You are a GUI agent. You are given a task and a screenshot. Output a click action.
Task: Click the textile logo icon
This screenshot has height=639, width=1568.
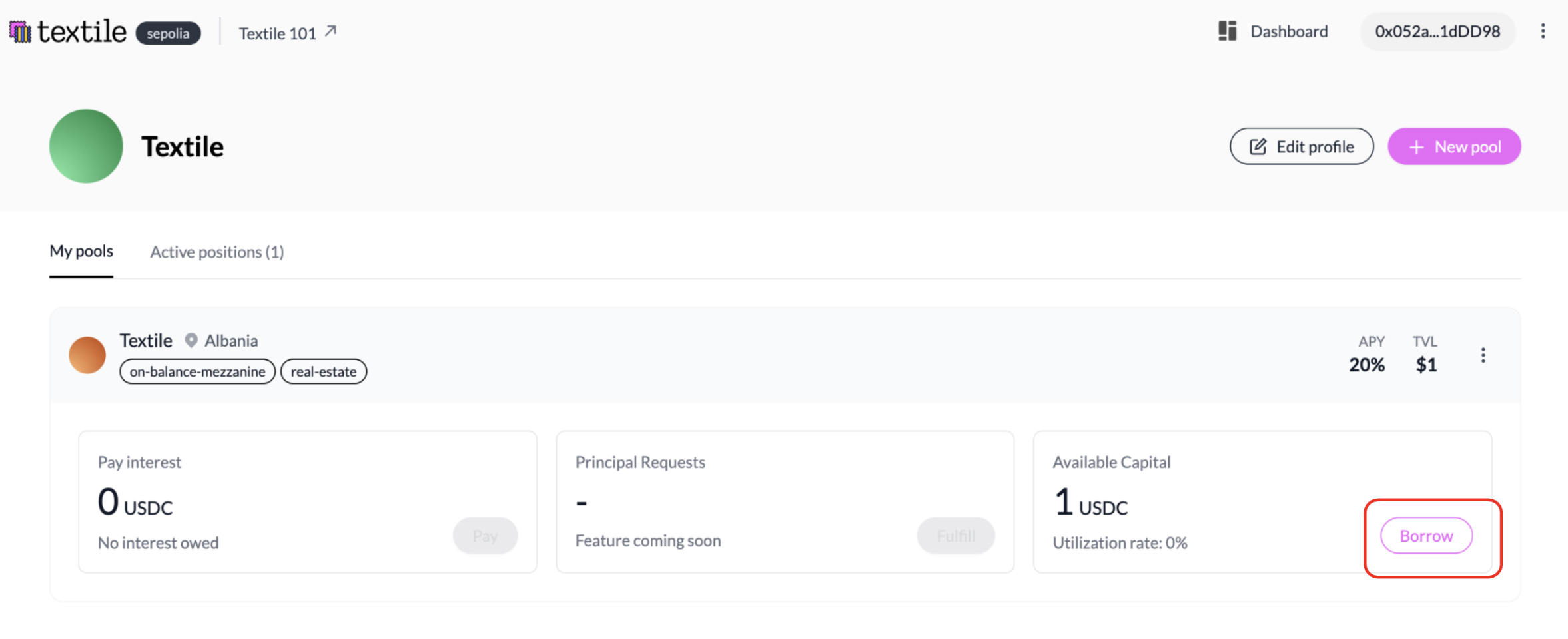click(x=20, y=32)
